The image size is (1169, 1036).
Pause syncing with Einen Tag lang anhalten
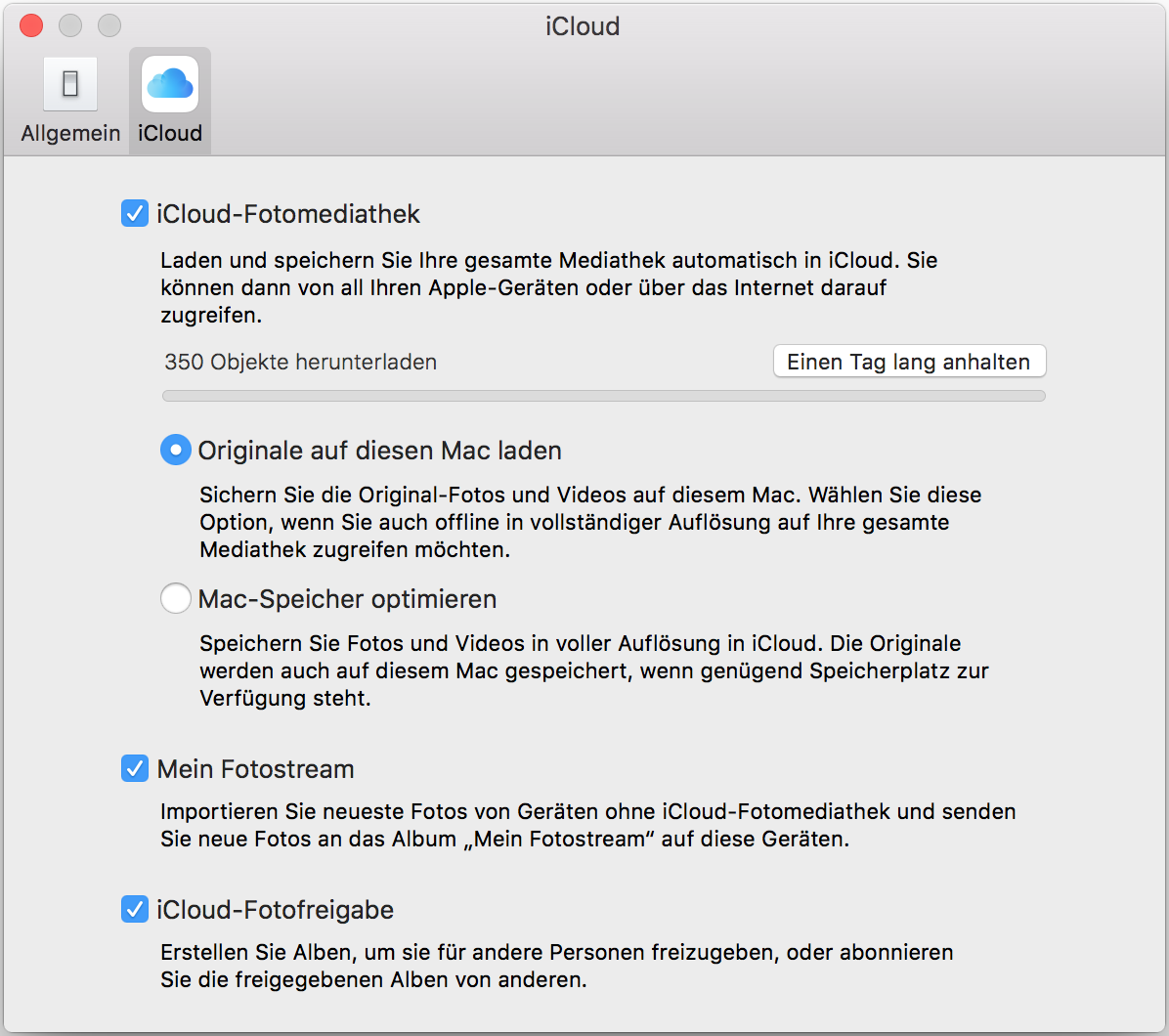(x=910, y=362)
